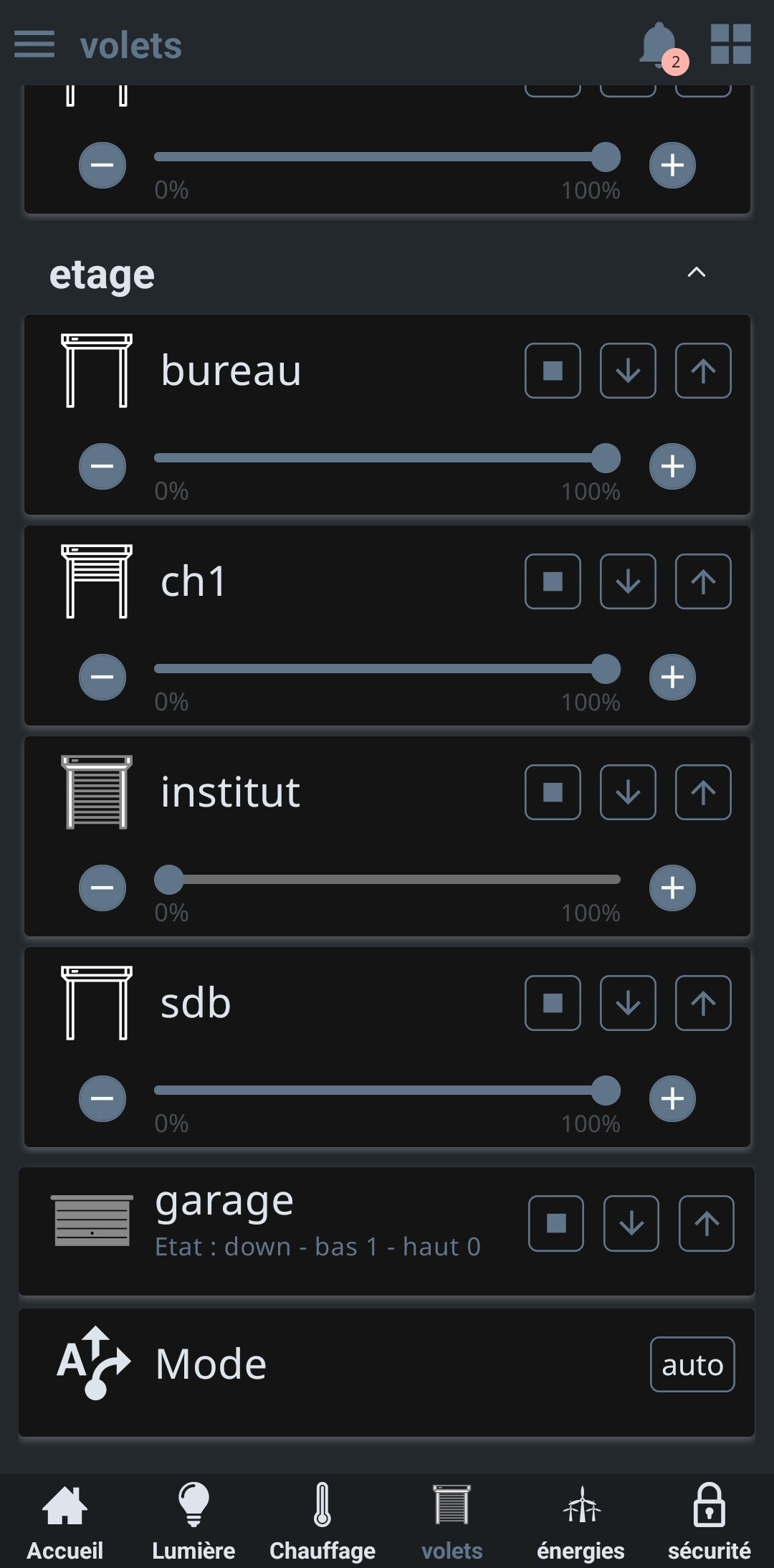
Task: Collapse the etage section
Action: click(697, 272)
